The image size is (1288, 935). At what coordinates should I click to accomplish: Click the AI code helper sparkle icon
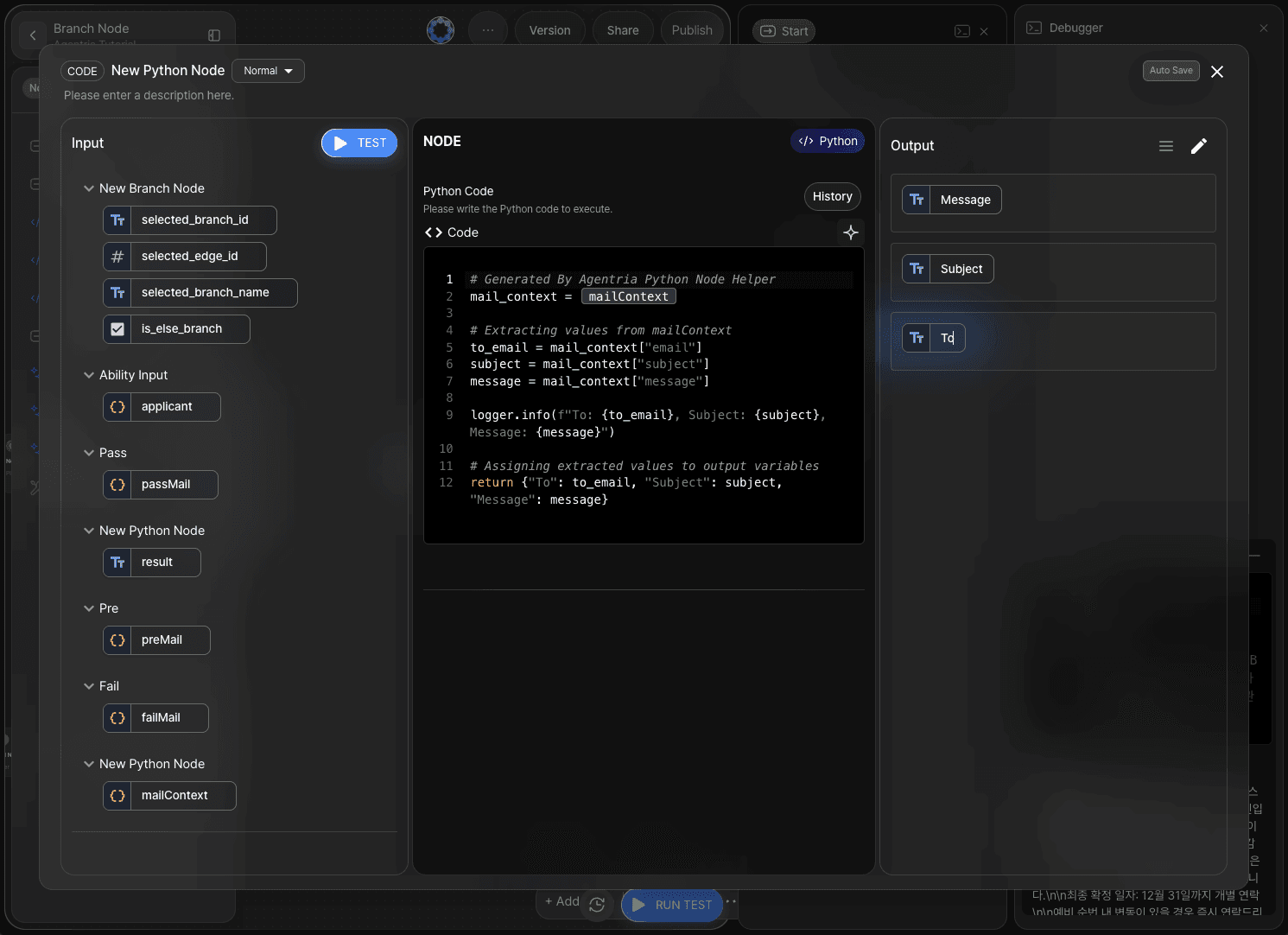click(x=851, y=232)
